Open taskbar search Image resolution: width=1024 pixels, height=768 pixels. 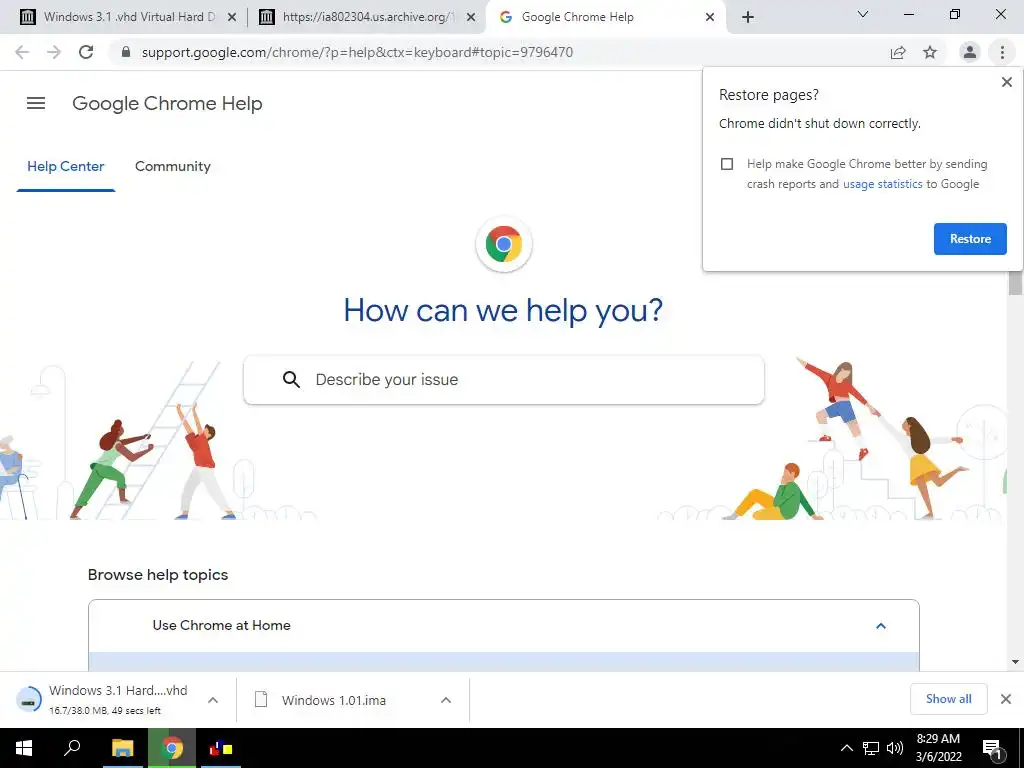tap(72, 748)
